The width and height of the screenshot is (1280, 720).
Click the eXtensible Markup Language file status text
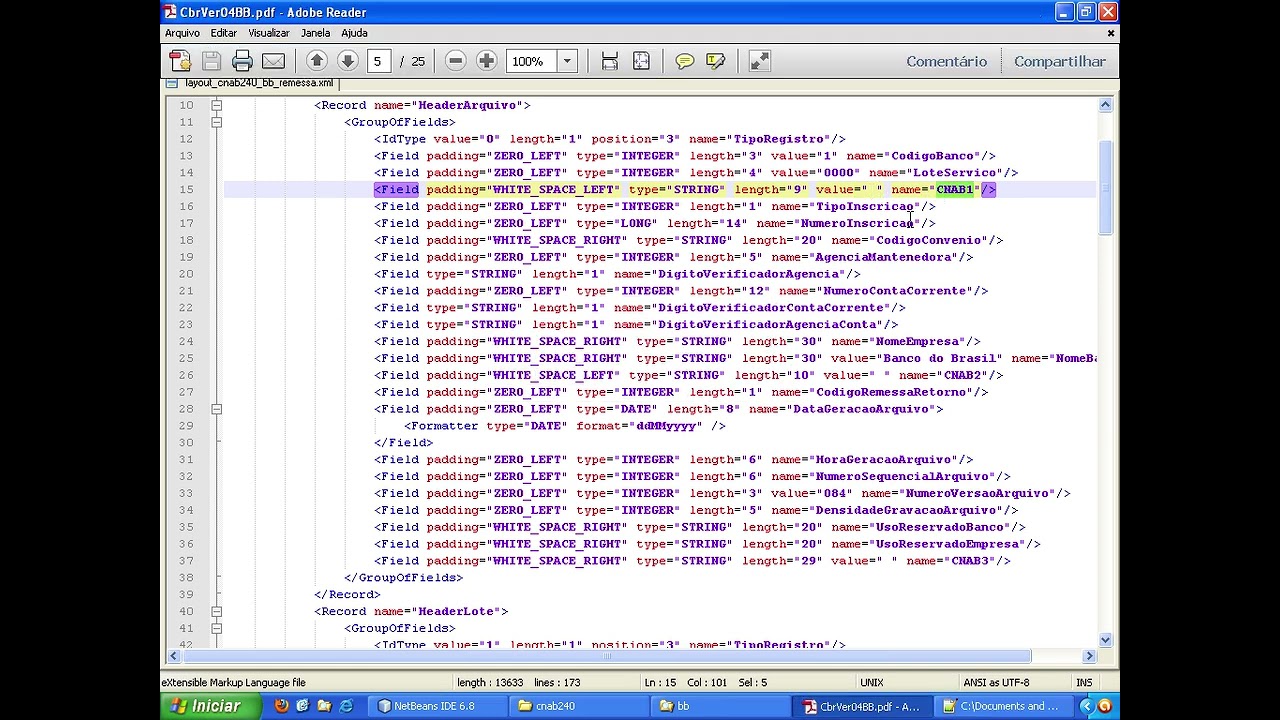click(x=234, y=682)
